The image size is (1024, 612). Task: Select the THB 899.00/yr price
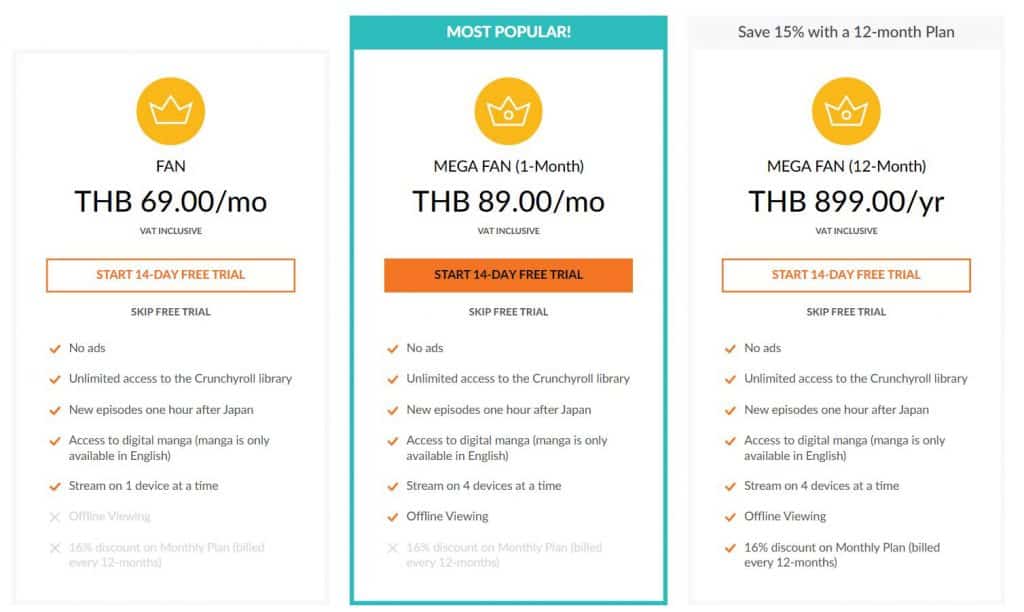(846, 202)
